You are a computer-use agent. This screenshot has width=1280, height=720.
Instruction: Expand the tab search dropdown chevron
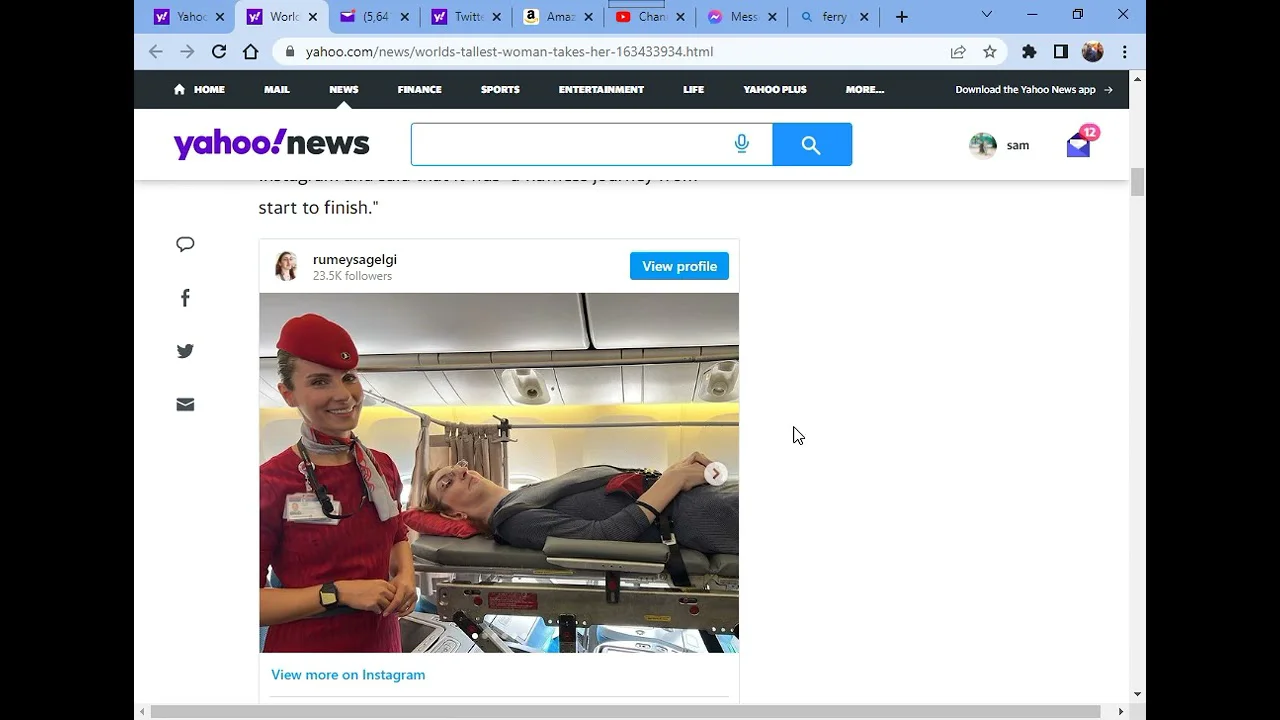987,15
